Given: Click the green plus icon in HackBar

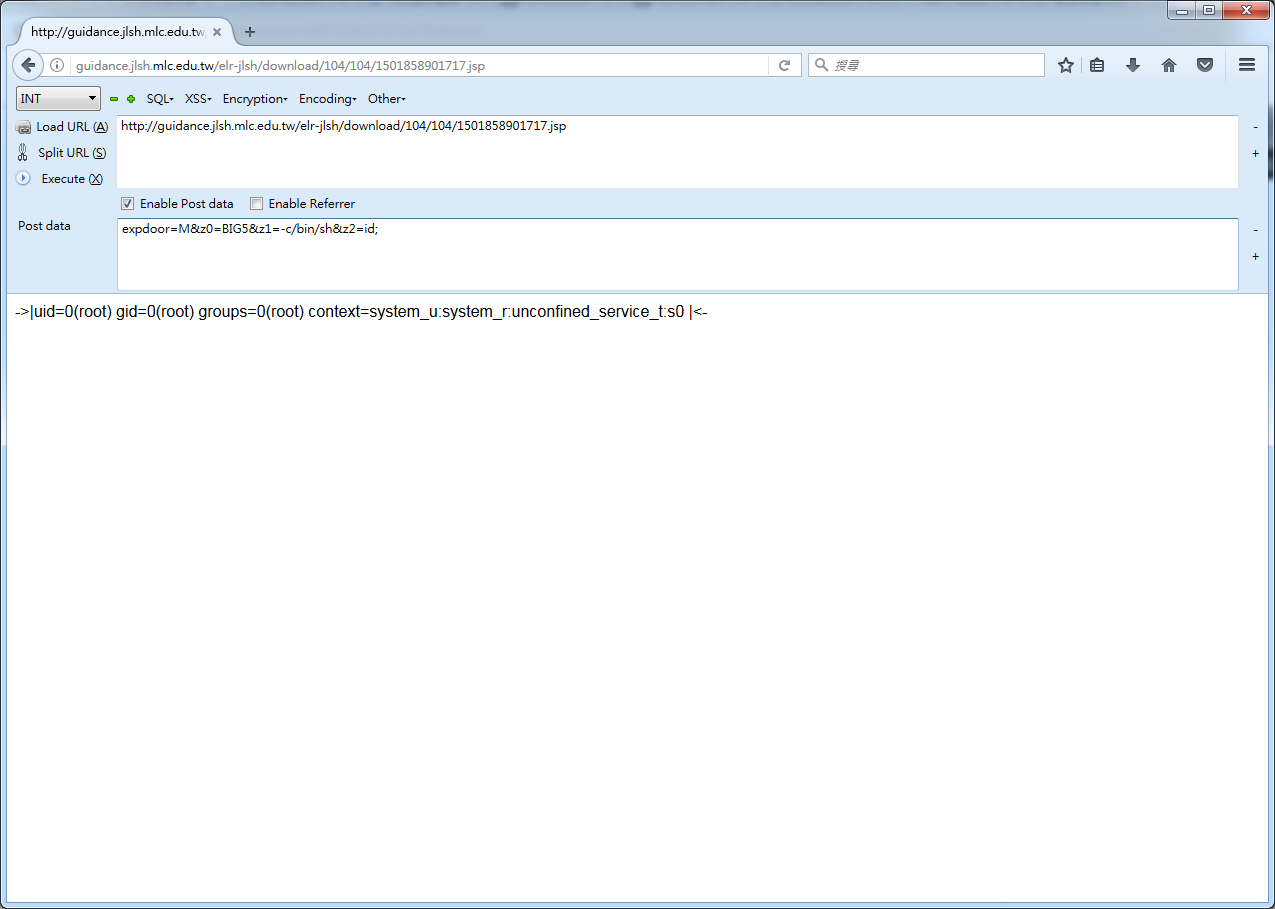Looking at the screenshot, I should point(131,99).
